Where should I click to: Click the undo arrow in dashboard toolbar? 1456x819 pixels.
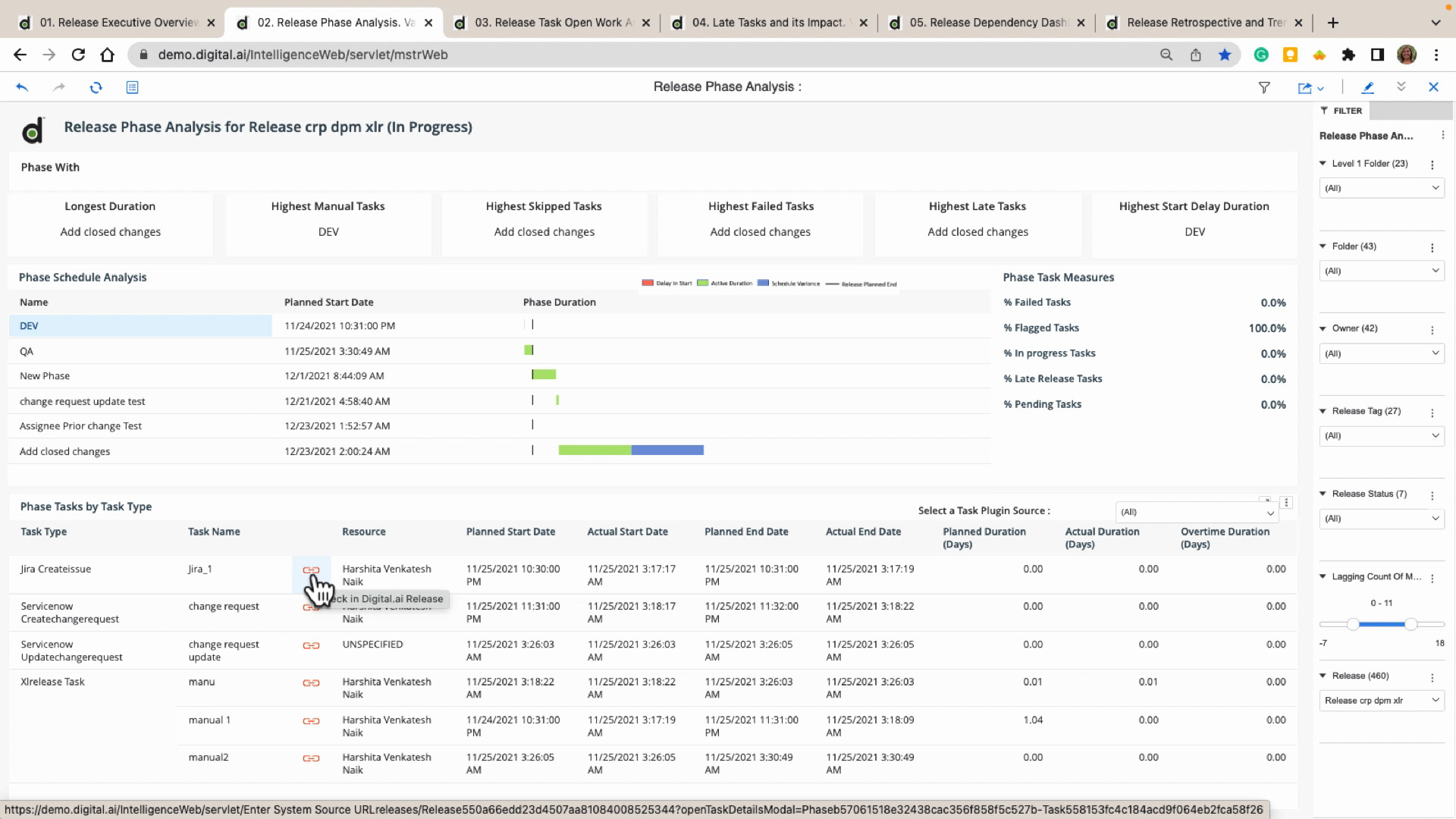[22, 87]
